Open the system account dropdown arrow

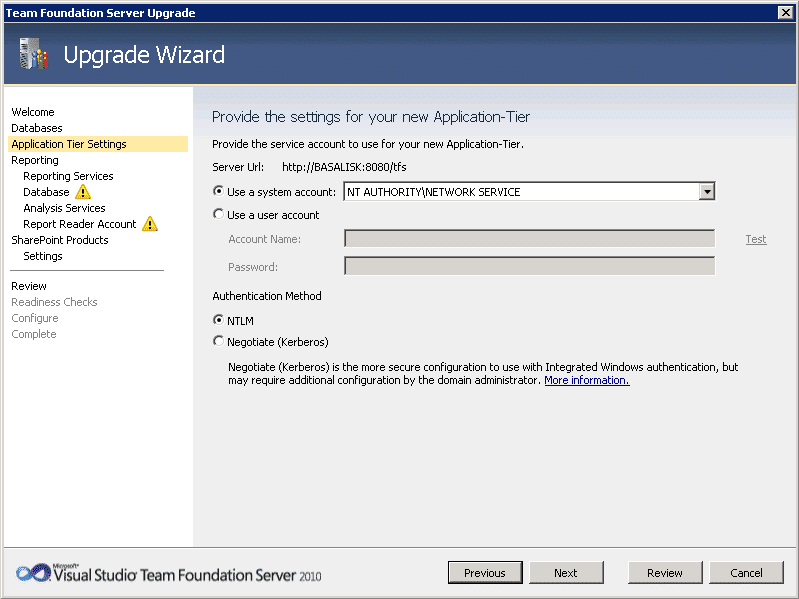pyautogui.click(x=707, y=192)
